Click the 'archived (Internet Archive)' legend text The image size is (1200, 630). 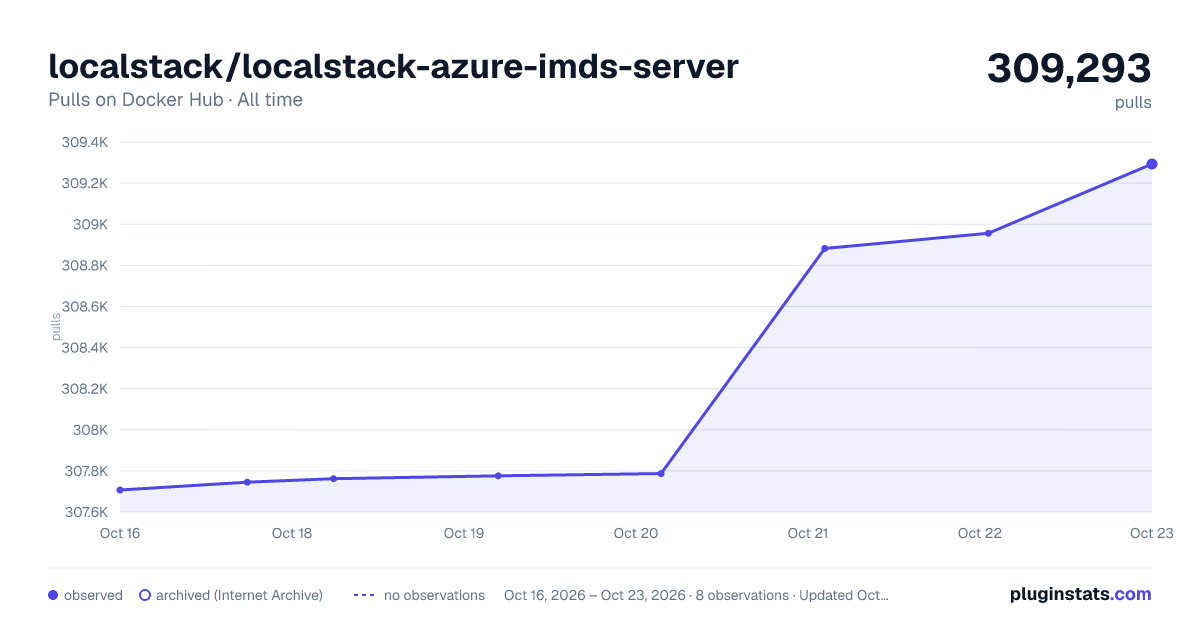point(239,595)
